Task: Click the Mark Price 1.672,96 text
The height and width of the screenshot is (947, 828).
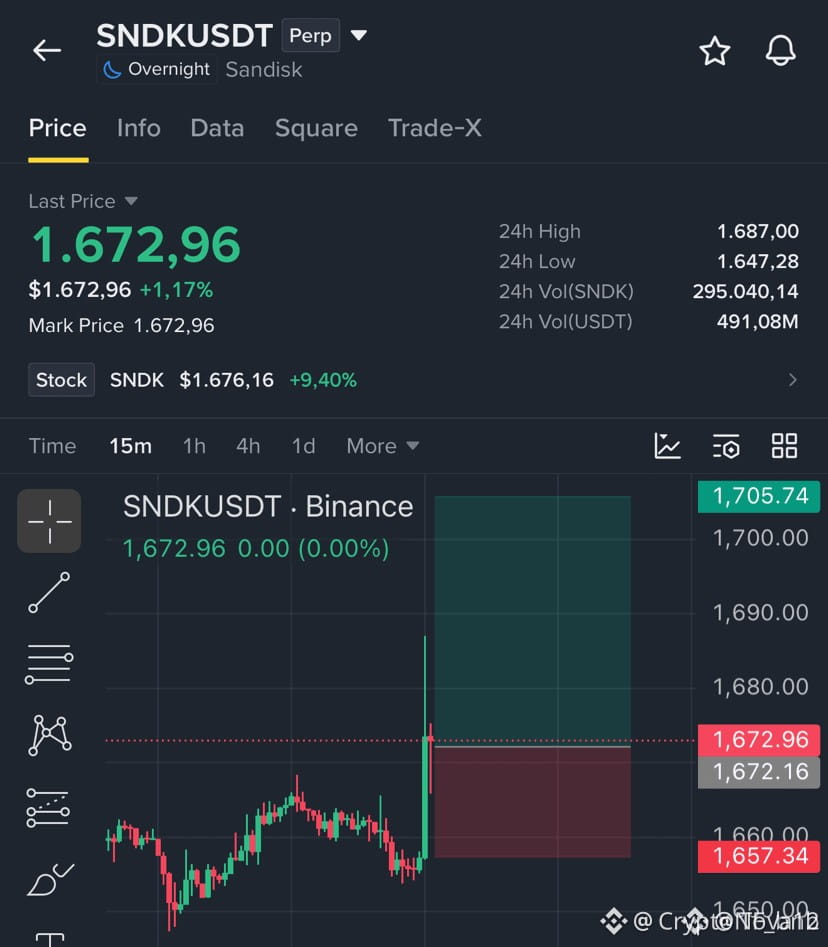Action: 121,326
